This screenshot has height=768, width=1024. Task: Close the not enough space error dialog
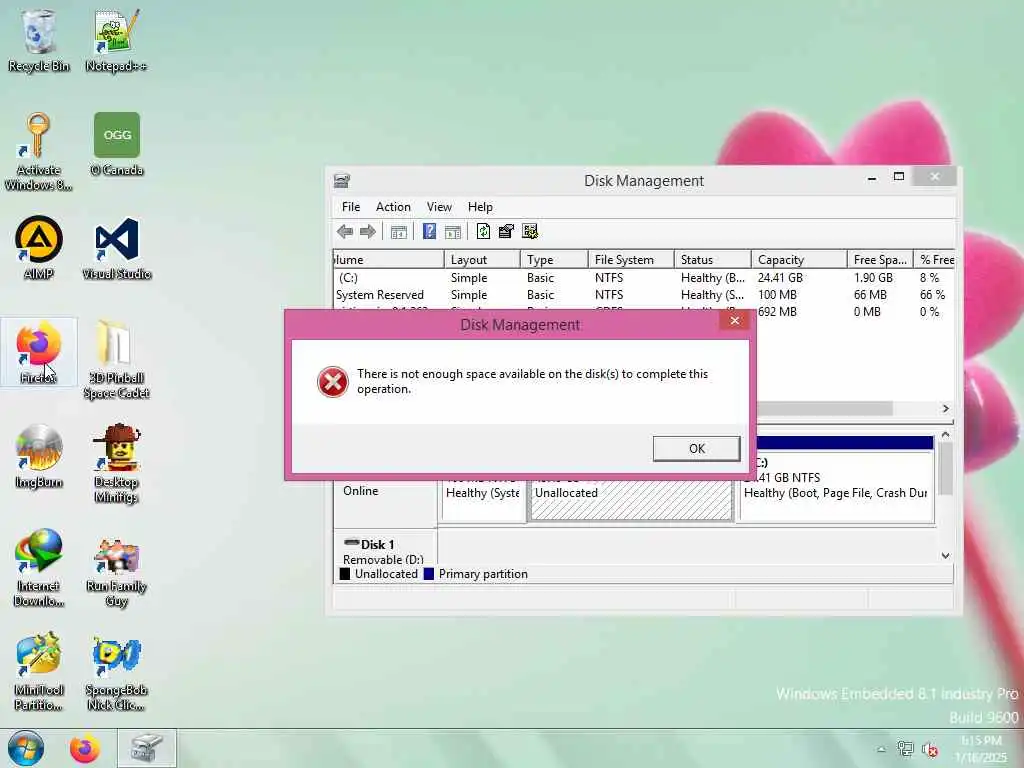[734, 320]
